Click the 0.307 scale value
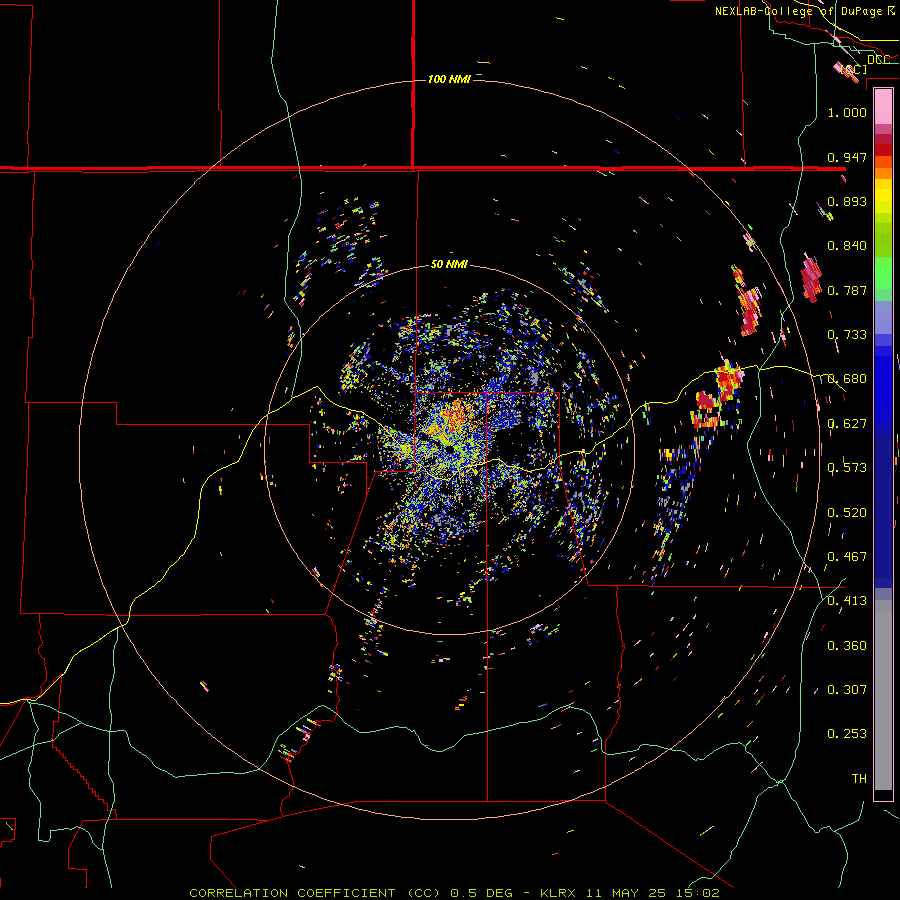 pyautogui.click(x=847, y=690)
